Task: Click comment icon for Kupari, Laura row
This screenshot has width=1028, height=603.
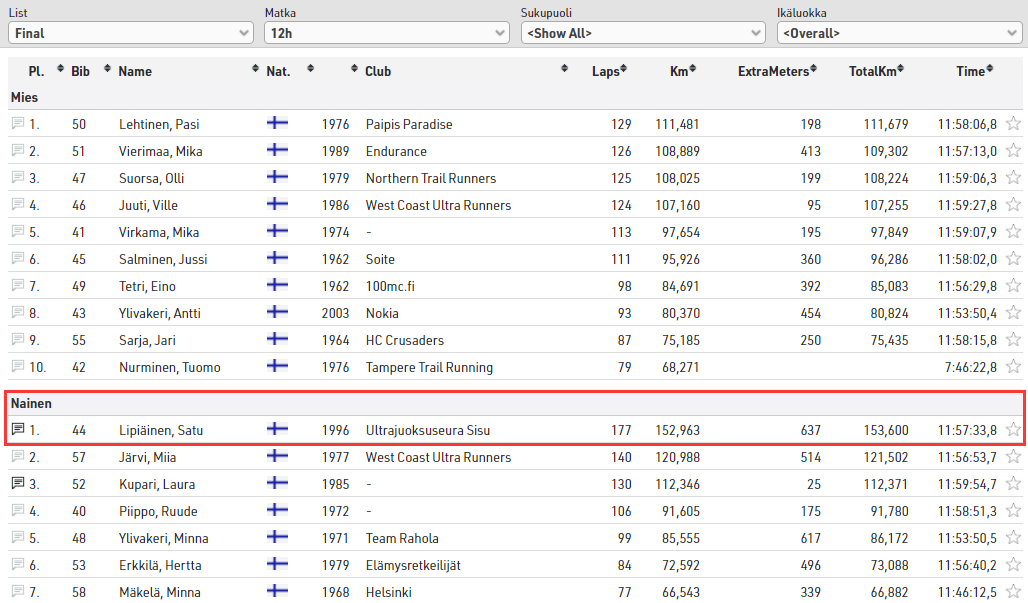Action: click(x=17, y=484)
